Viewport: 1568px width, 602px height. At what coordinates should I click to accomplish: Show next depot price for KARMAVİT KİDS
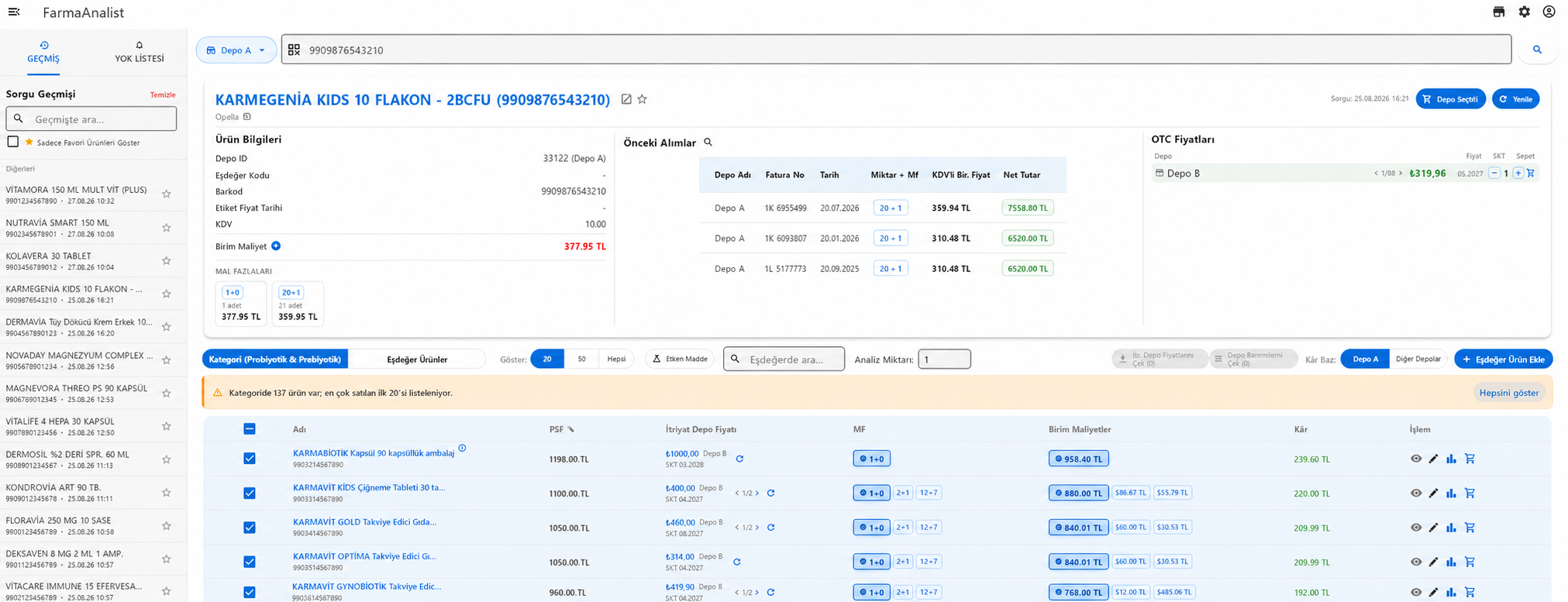click(757, 493)
